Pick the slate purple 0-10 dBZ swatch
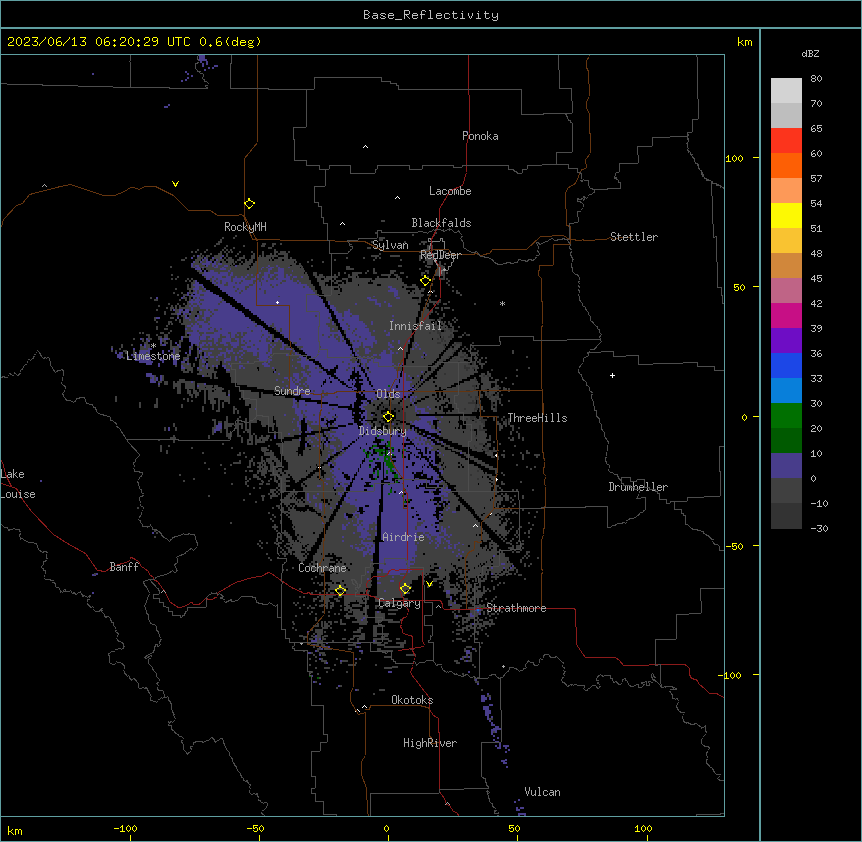Screen dimensions: 862x842 point(786,466)
